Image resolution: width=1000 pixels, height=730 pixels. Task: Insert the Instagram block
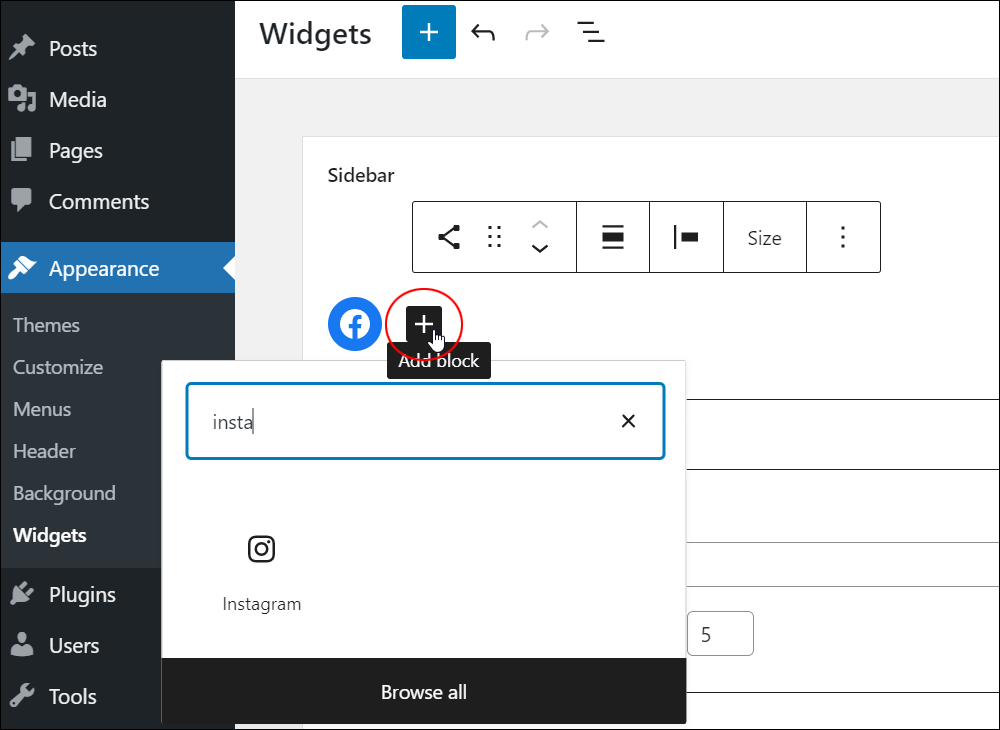tap(261, 573)
